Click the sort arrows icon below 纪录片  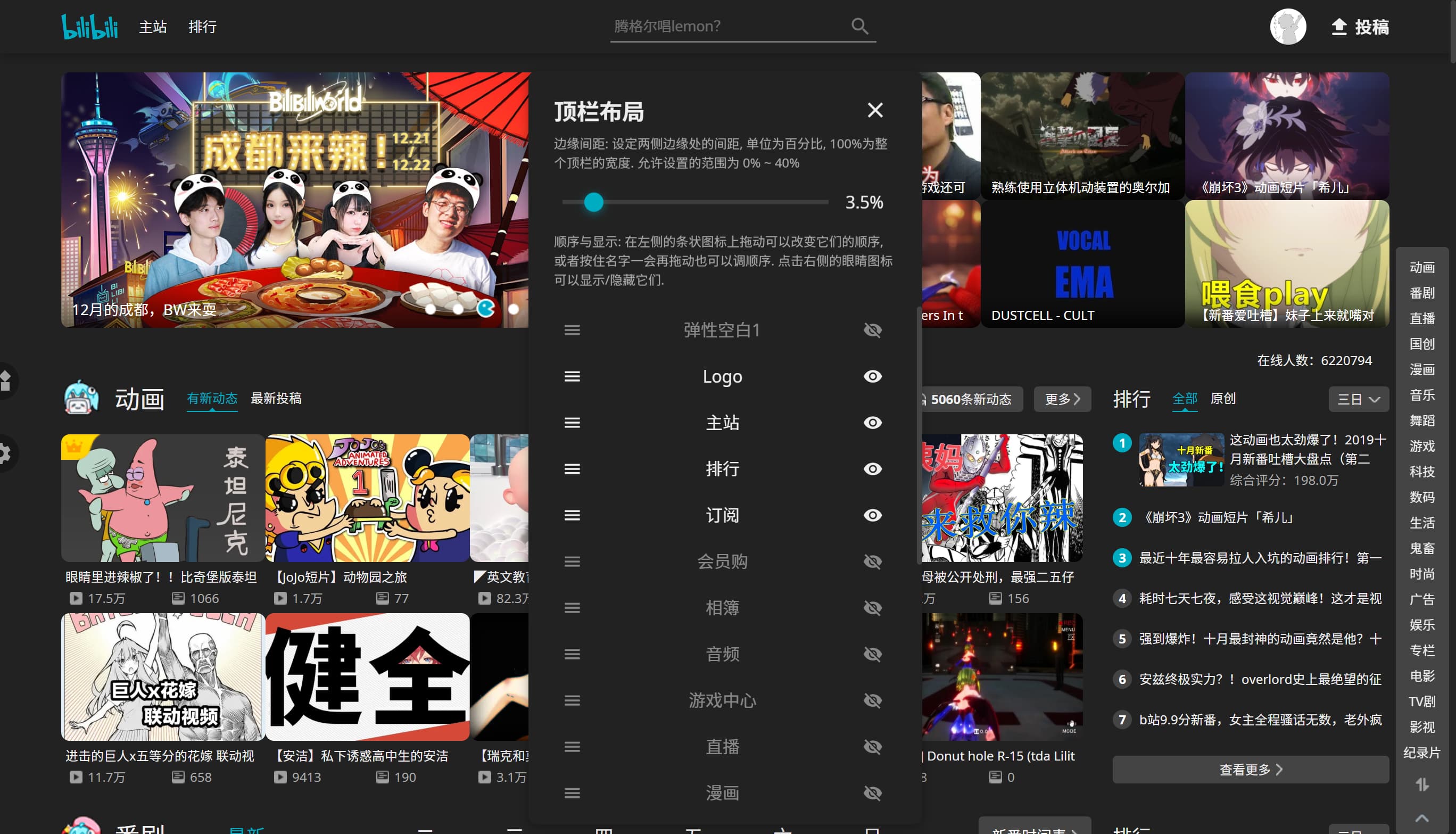click(1421, 784)
